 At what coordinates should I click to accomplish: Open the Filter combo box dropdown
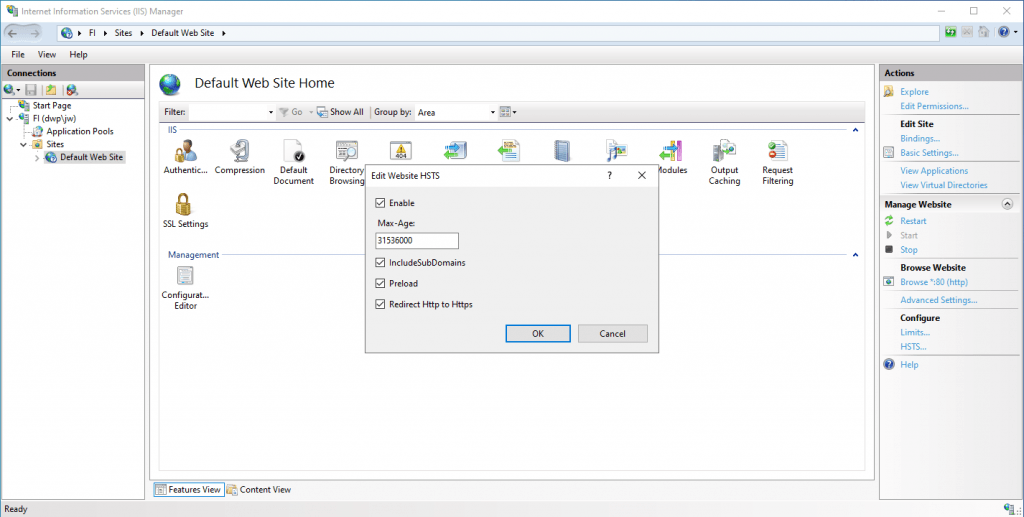[271, 112]
